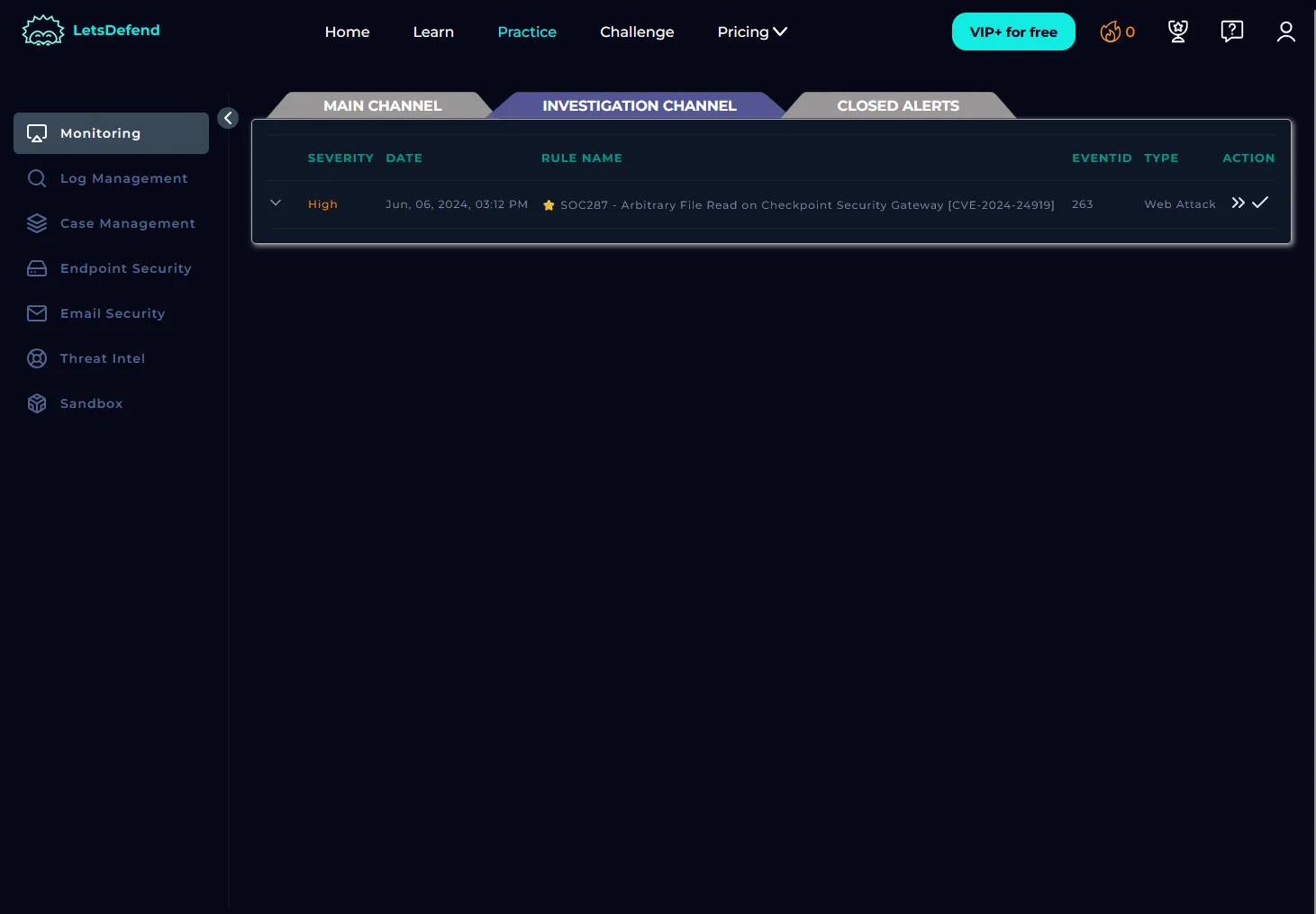Click the double-arrow action icon for SOC287
The height and width of the screenshot is (914, 1316).
pyautogui.click(x=1238, y=203)
